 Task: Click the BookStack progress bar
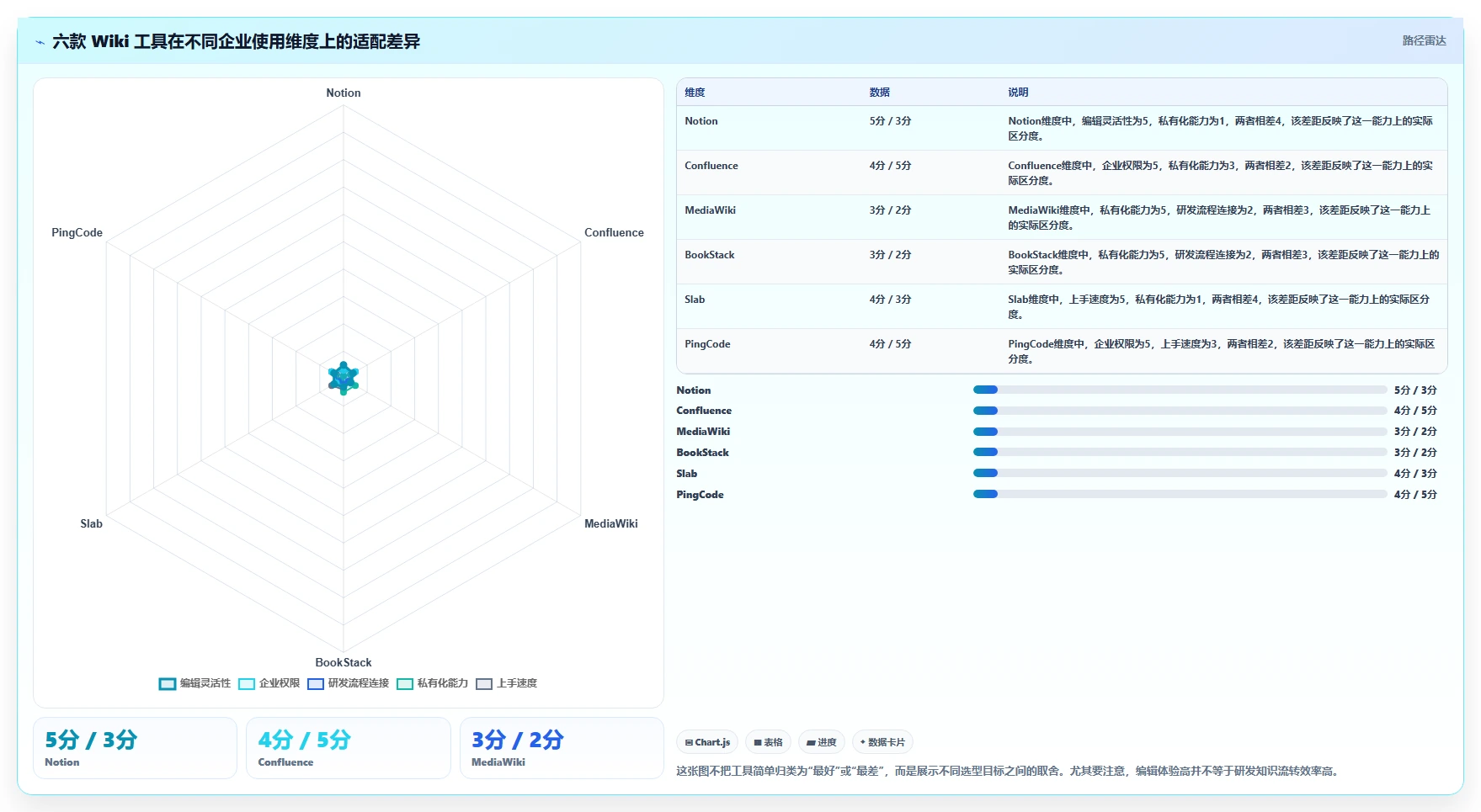tap(1180, 453)
